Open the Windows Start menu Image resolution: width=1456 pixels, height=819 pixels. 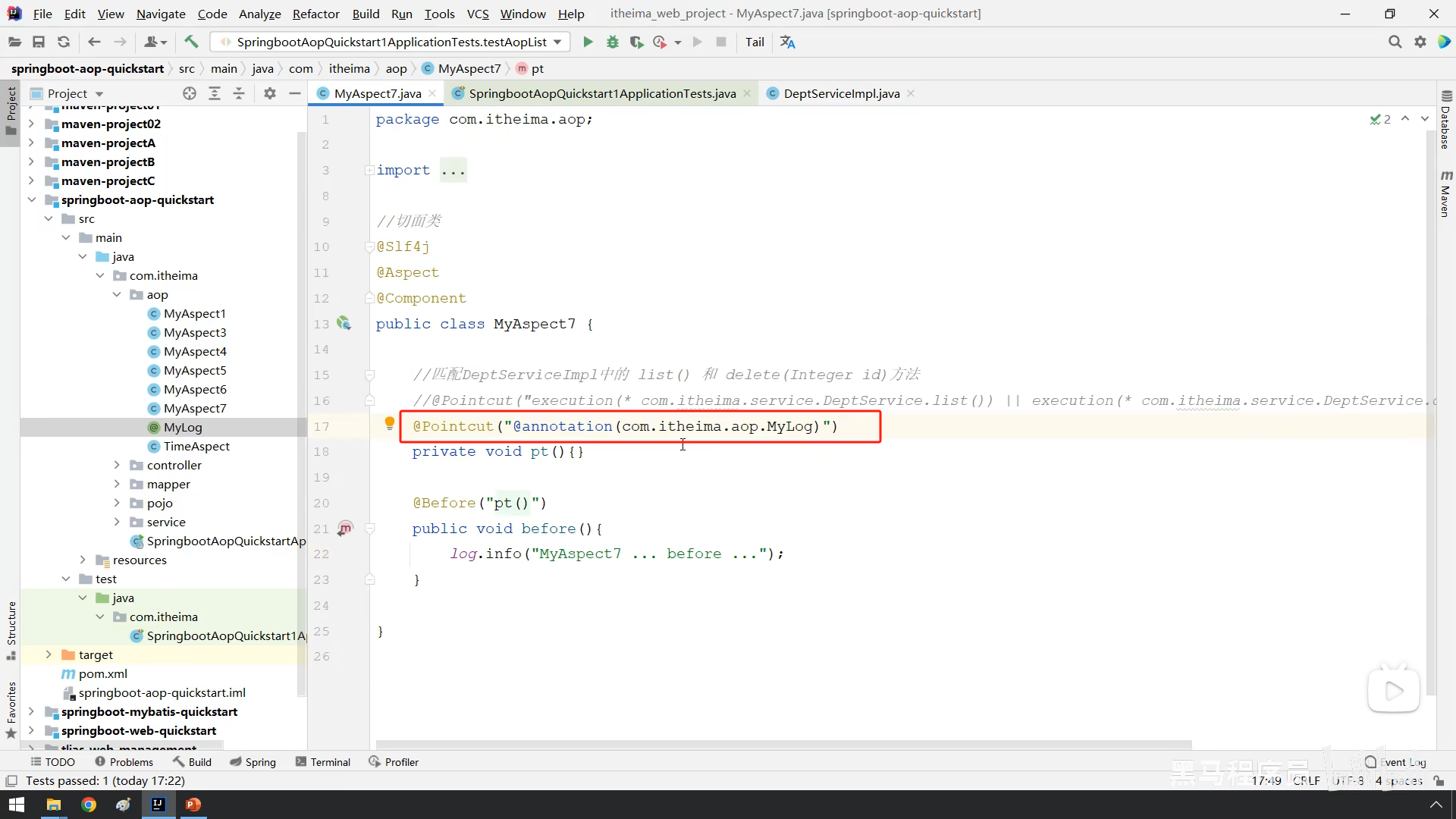(17, 805)
